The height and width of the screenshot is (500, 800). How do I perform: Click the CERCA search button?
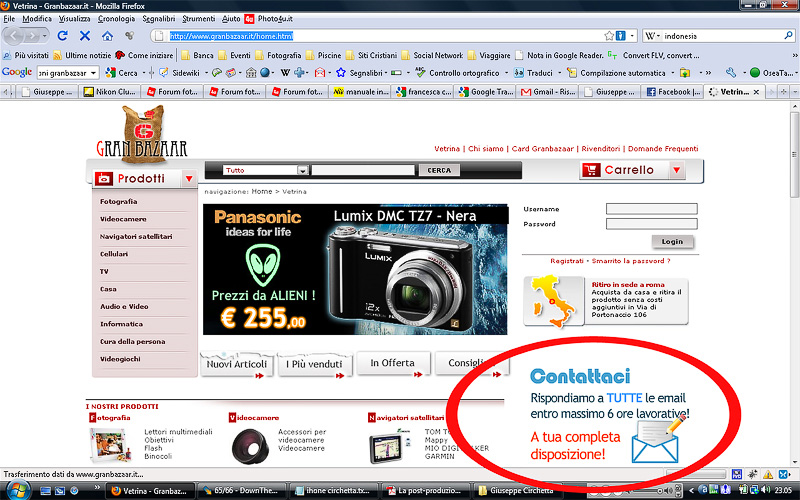[439, 170]
